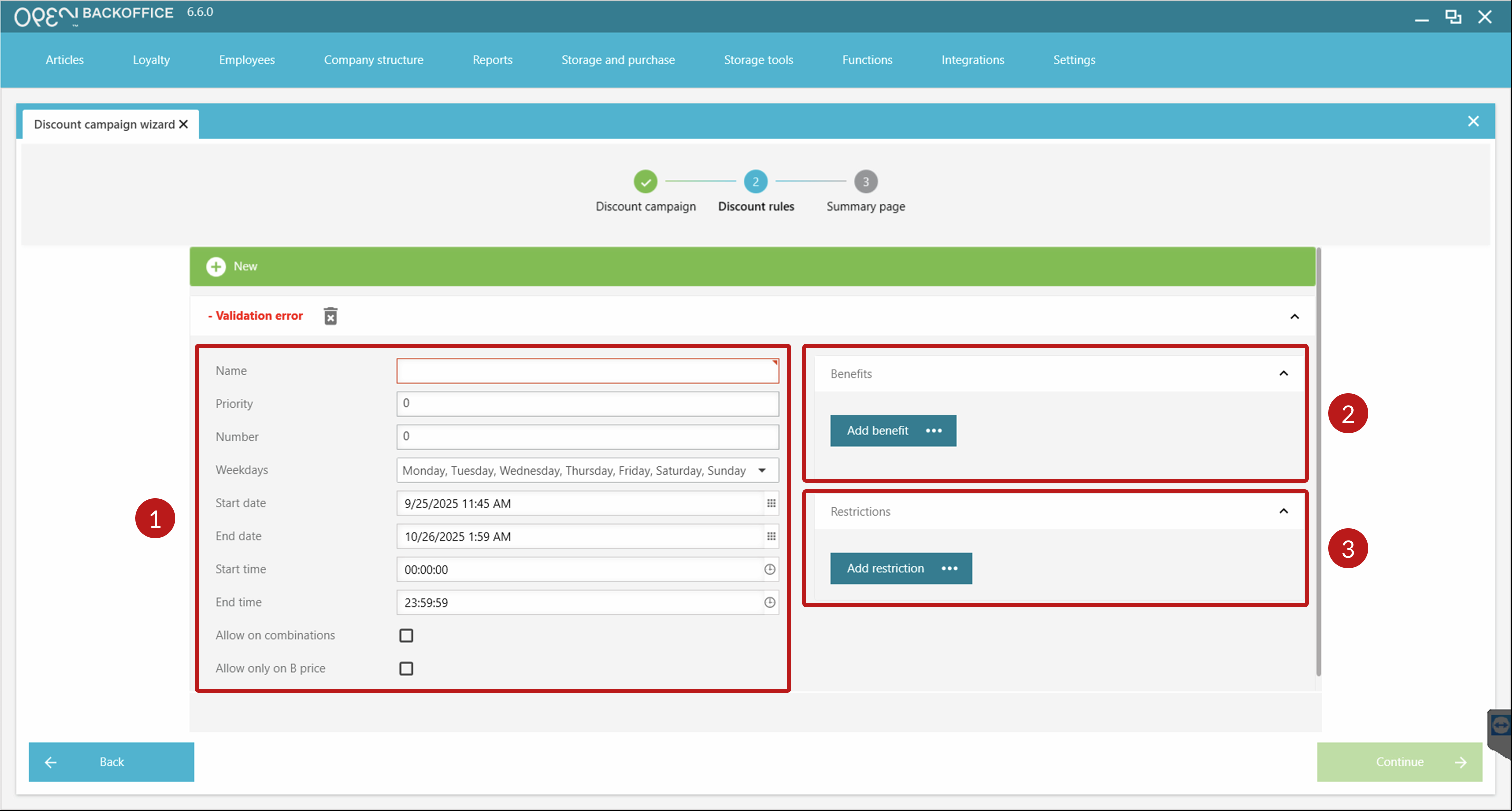Close the Discount campaign wizard tab X
The width and height of the screenshot is (1512, 811).
coord(183,124)
